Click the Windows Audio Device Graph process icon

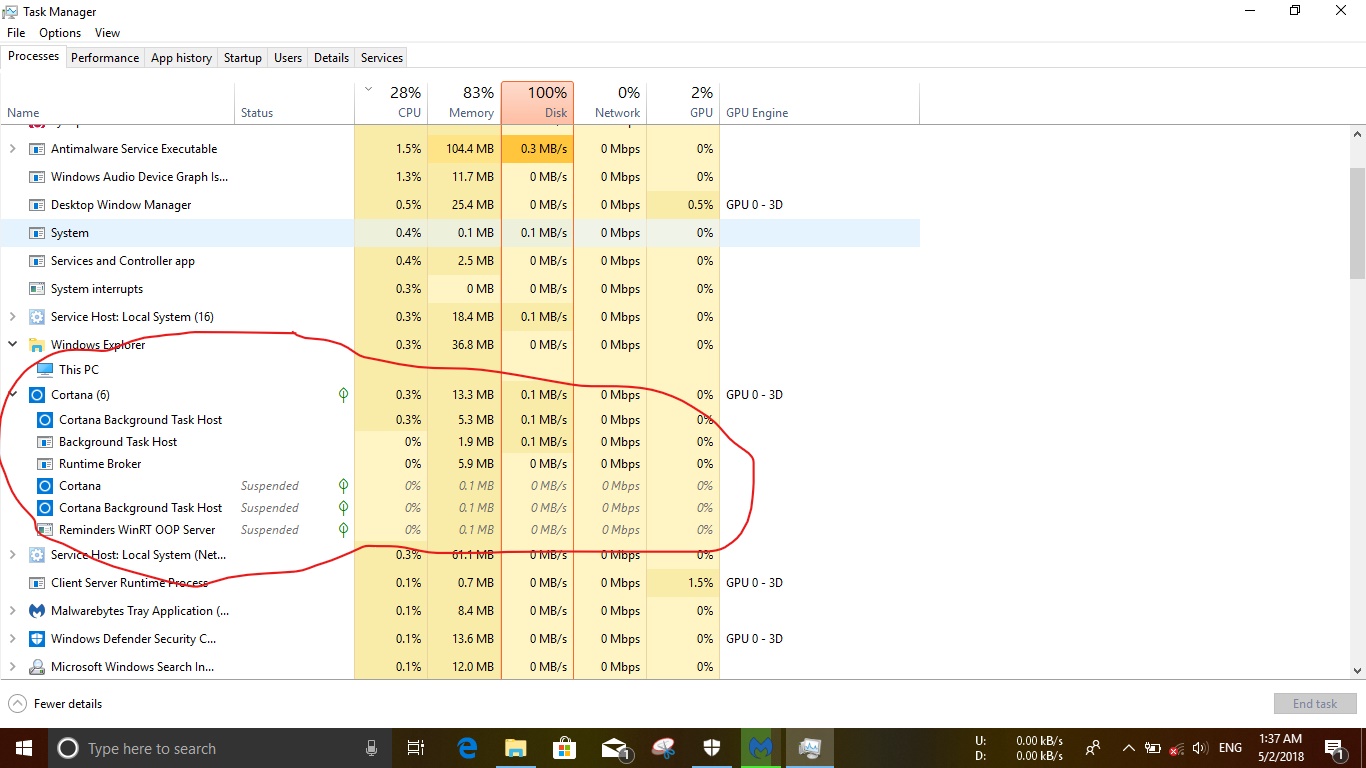[37, 177]
